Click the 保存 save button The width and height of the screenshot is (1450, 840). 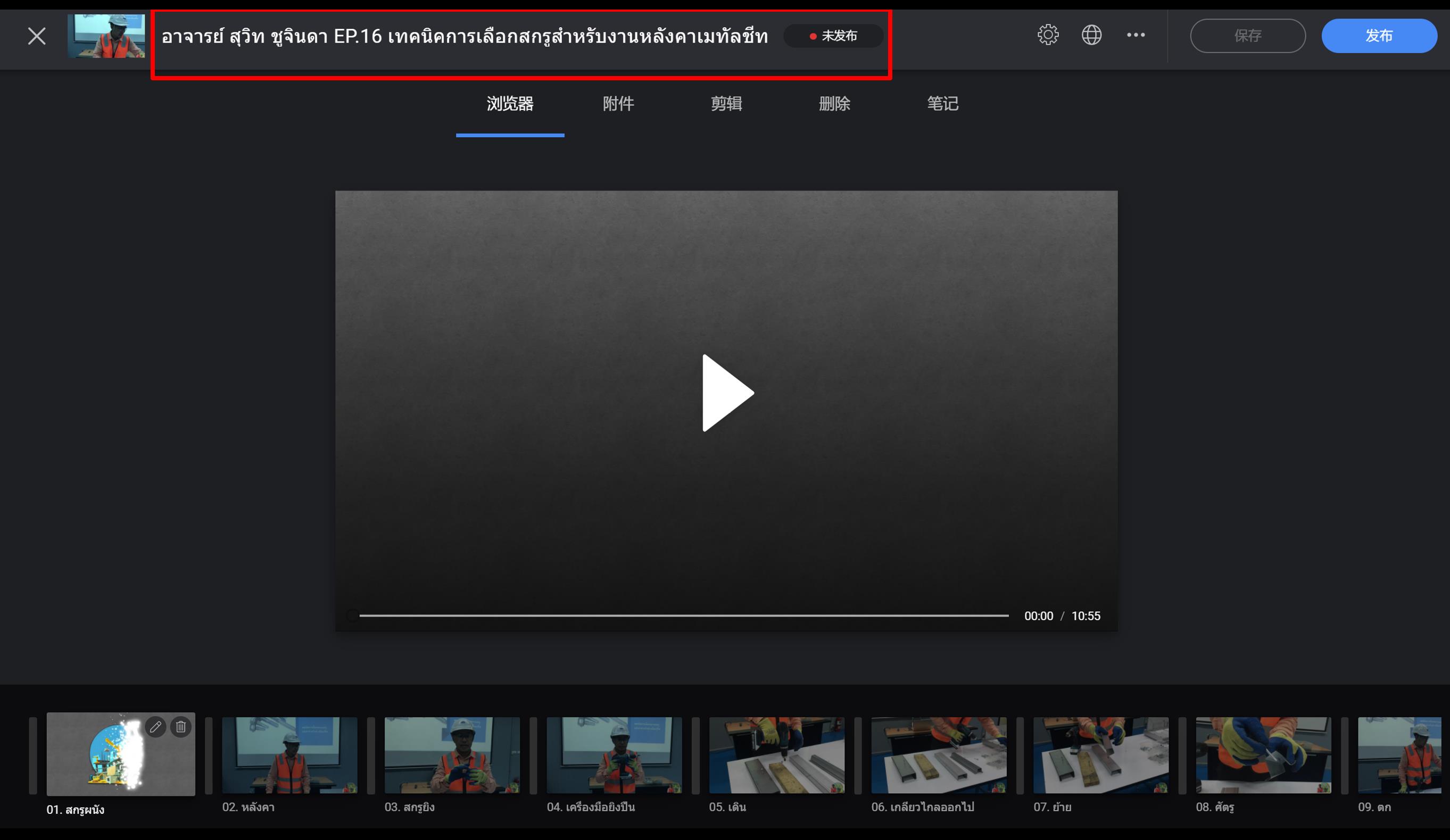(1247, 36)
